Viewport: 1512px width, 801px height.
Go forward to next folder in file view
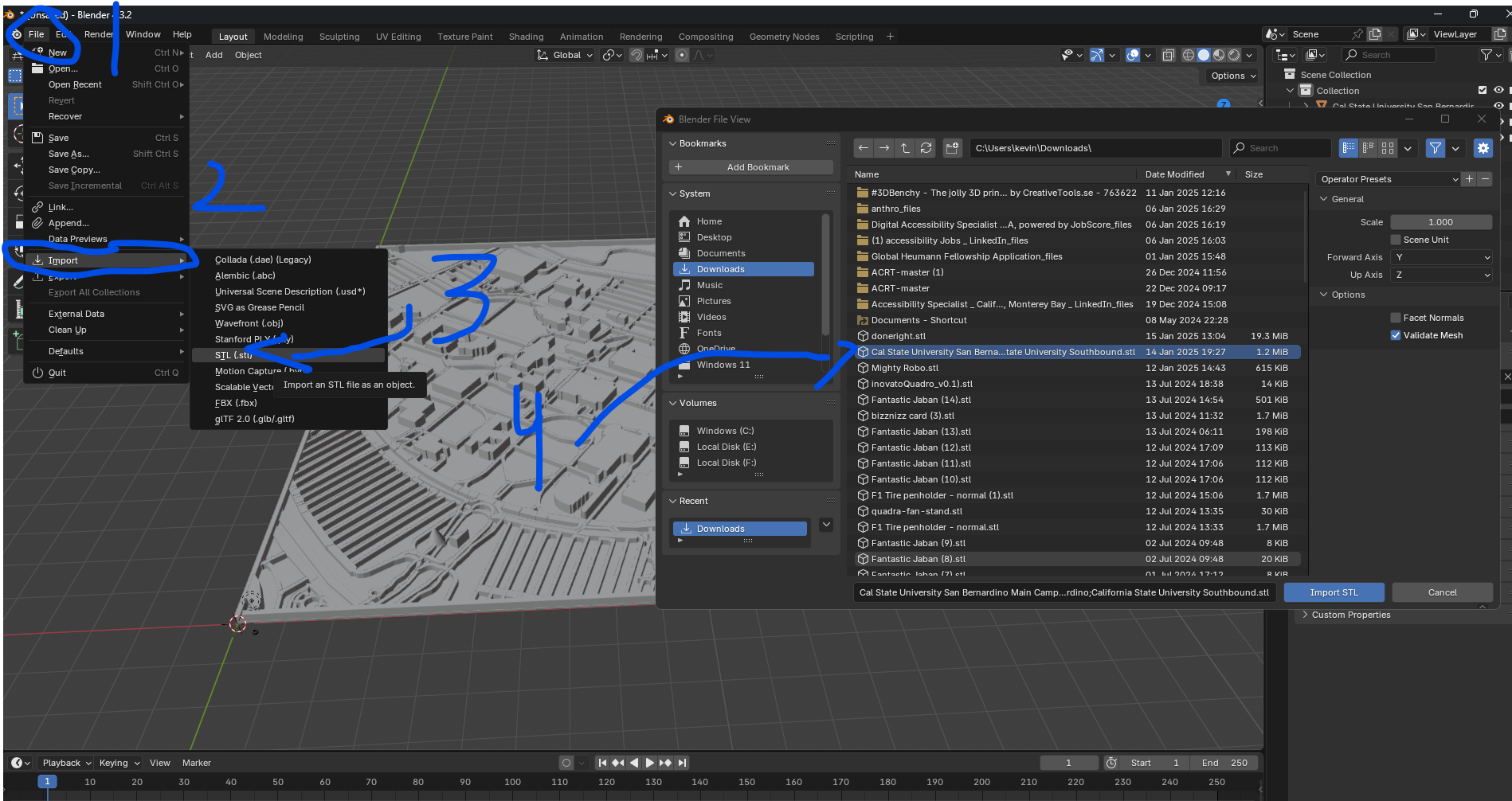(884, 148)
